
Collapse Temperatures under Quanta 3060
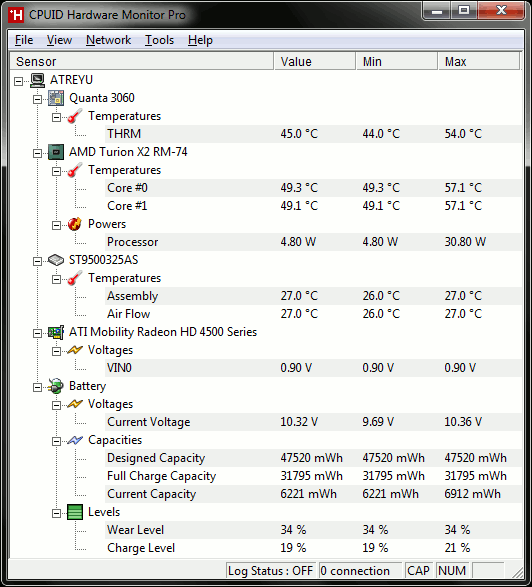[56, 117]
